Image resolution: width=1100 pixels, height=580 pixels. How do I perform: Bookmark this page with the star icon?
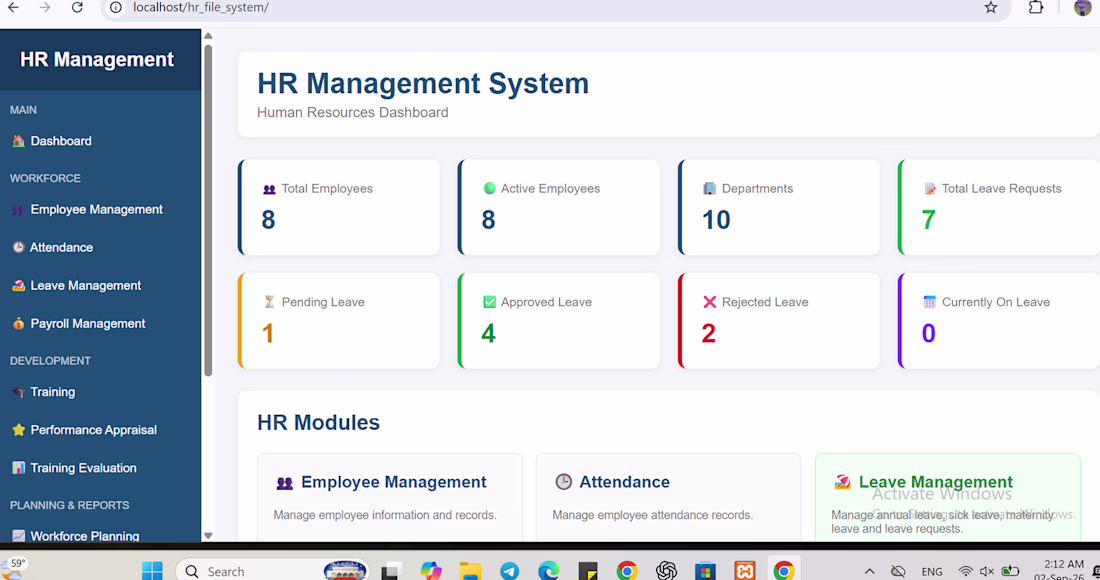[x=991, y=8]
